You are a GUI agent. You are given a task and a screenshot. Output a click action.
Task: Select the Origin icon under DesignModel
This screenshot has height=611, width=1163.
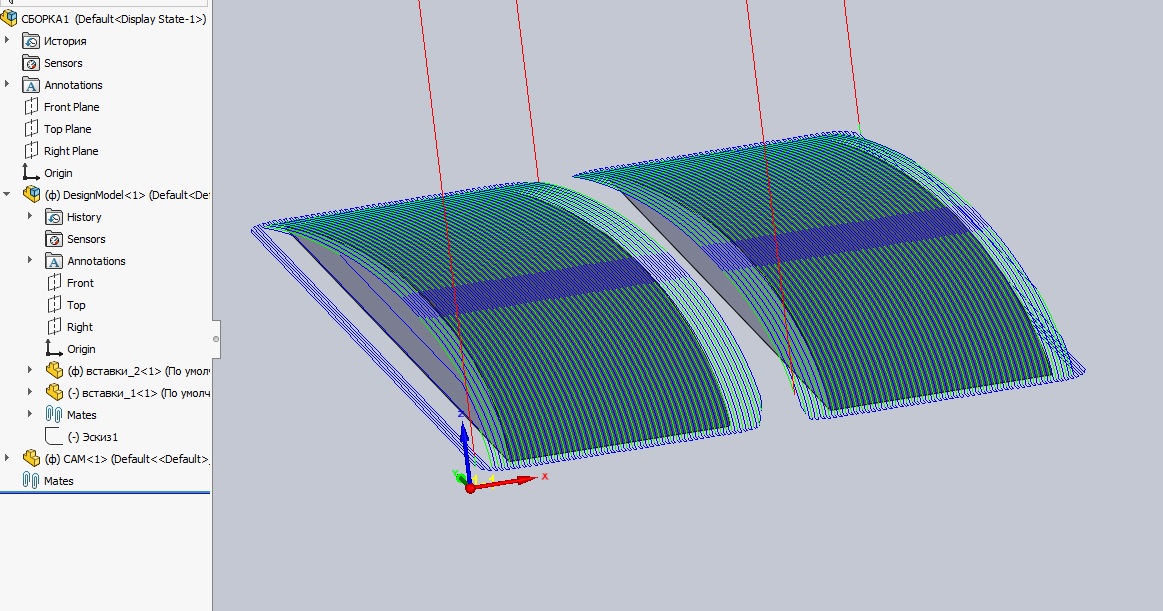(54, 349)
